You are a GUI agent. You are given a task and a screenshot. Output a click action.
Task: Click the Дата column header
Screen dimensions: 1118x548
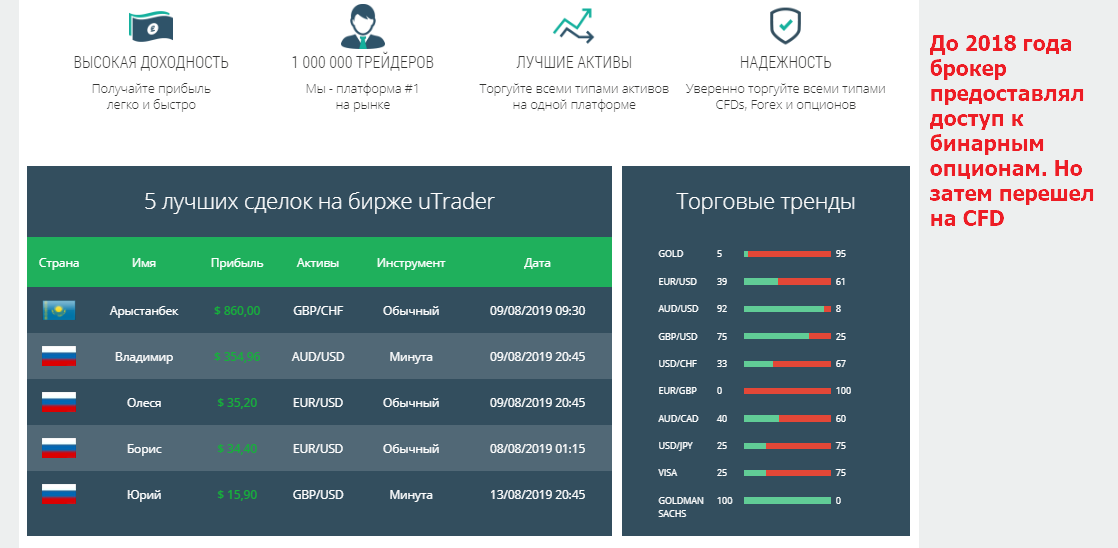538,263
